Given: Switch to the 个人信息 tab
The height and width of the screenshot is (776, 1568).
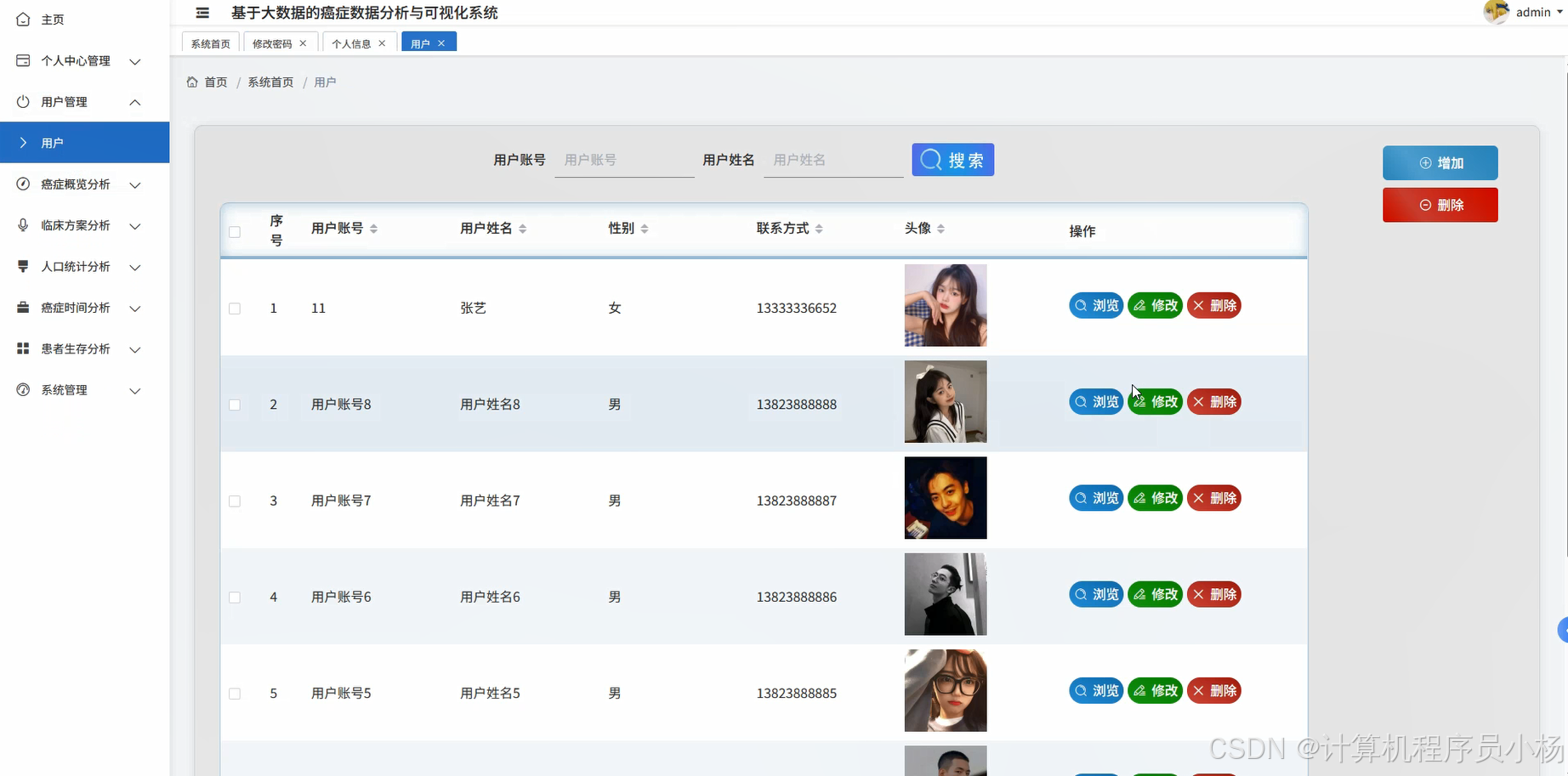Looking at the screenshot, I should [351, 43].
